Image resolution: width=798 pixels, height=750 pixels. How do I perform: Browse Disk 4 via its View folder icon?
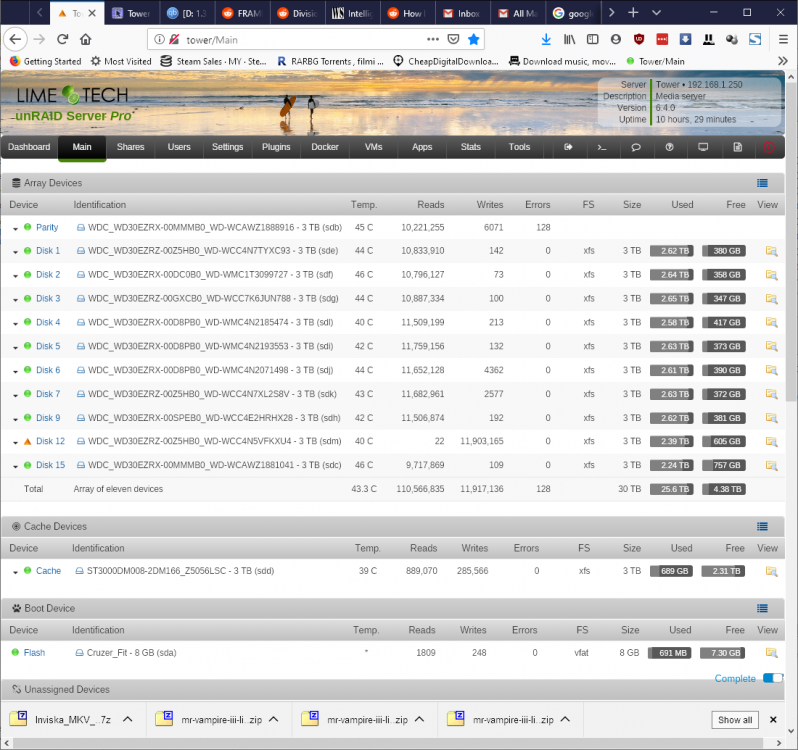pyautogui.click(x=772, y=323)
